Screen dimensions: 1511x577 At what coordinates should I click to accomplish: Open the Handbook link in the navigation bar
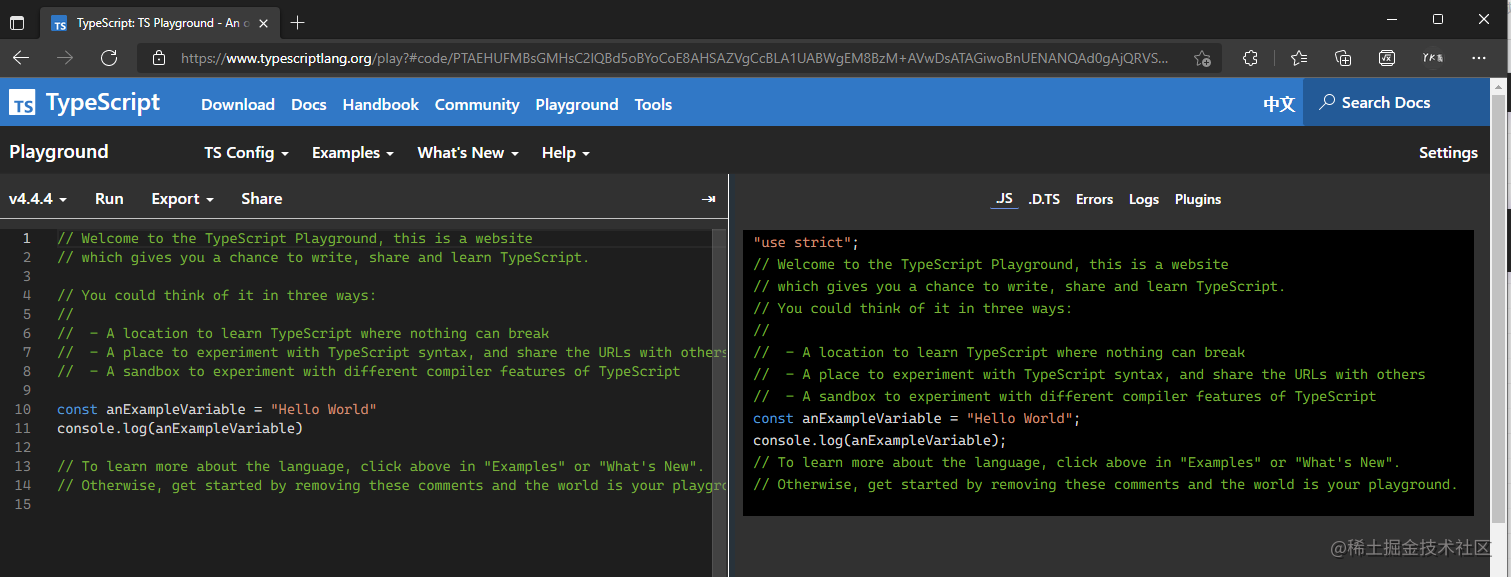point(380,104)
